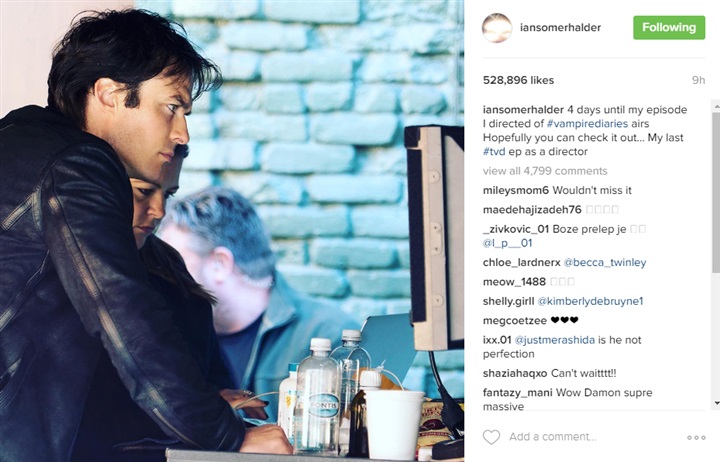
Task: Click the heart like icon
Action: pyautogui.click(x=491, y=437)
